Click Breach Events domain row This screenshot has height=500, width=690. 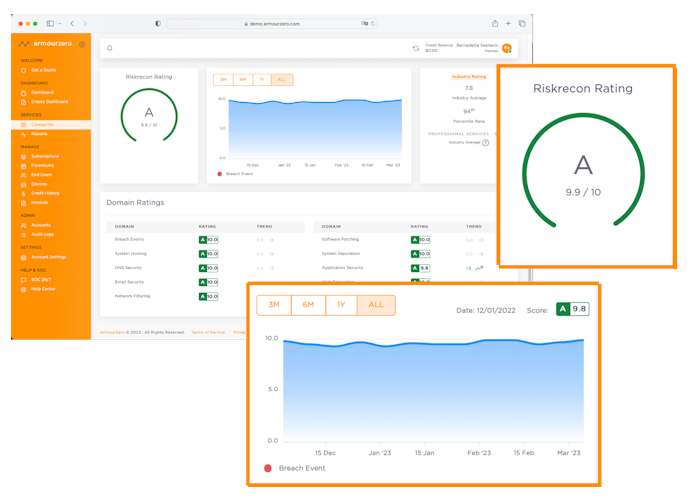(206, 240)
